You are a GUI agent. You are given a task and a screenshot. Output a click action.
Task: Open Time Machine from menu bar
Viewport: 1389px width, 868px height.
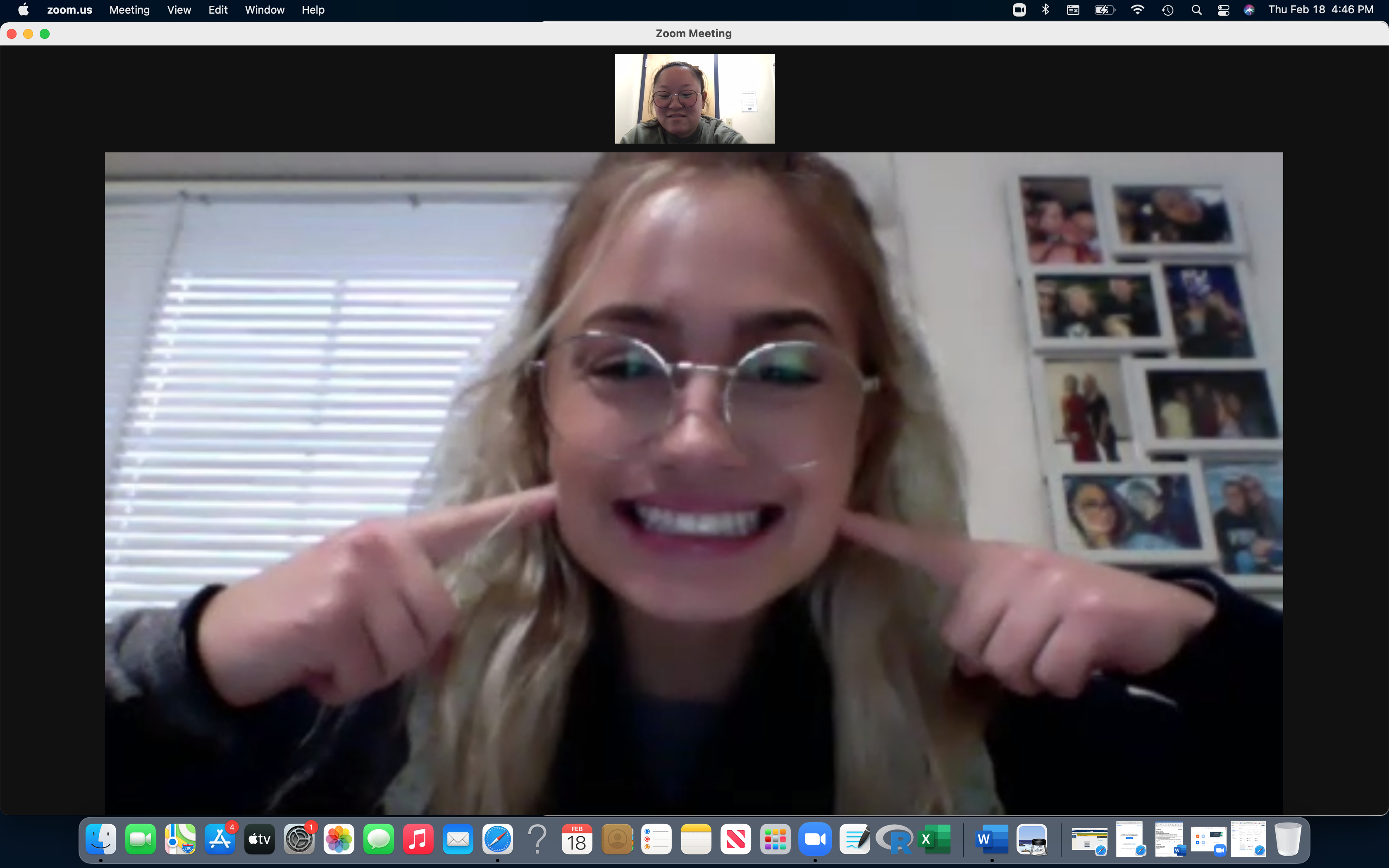coord(1167,10)
